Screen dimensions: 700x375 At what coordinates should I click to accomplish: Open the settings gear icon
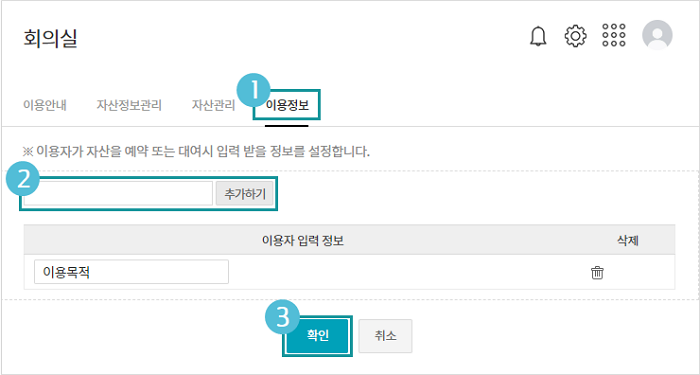pos(575,36)
